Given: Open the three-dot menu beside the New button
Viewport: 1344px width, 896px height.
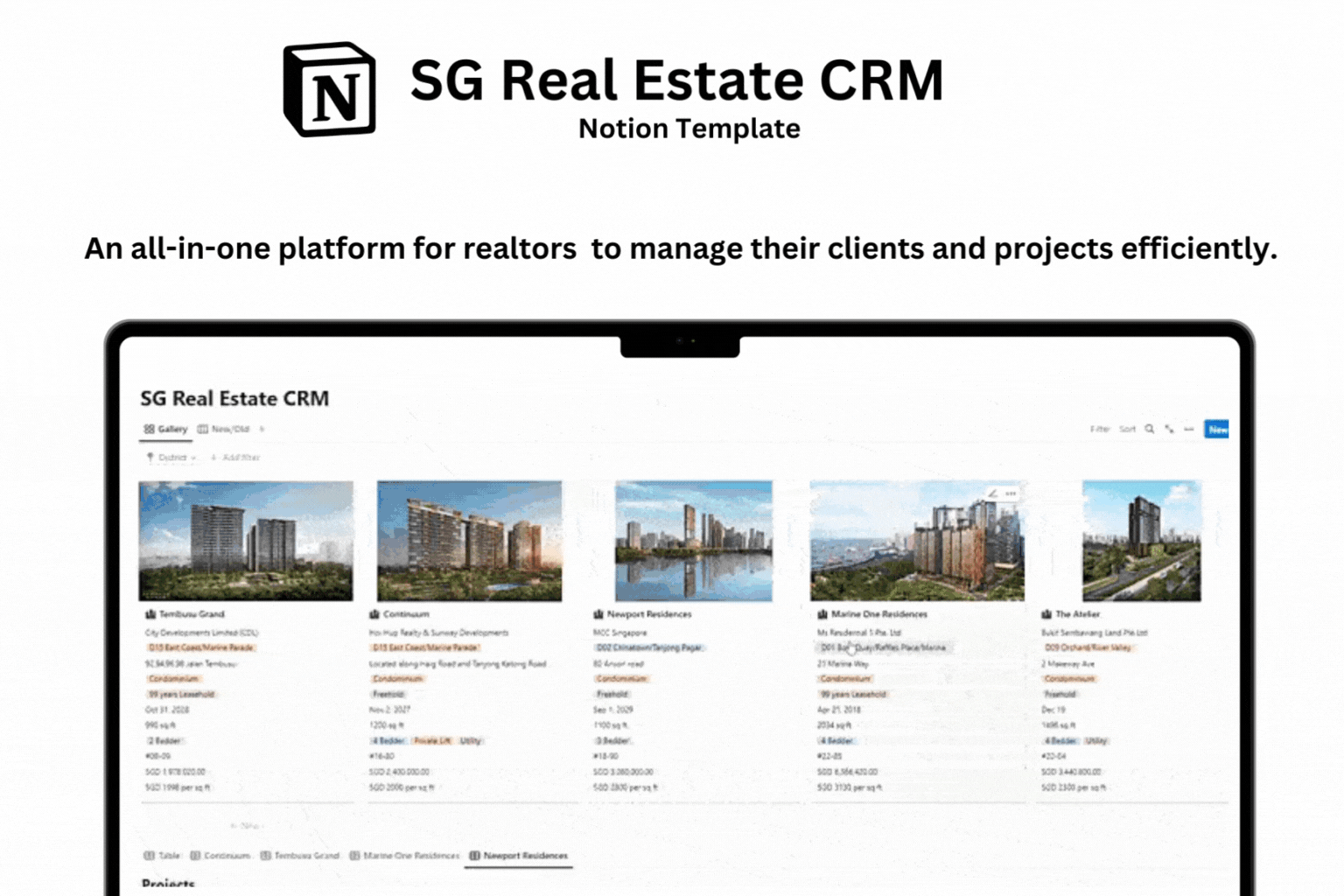Looking at the screenshot, I should [1188, 429].
